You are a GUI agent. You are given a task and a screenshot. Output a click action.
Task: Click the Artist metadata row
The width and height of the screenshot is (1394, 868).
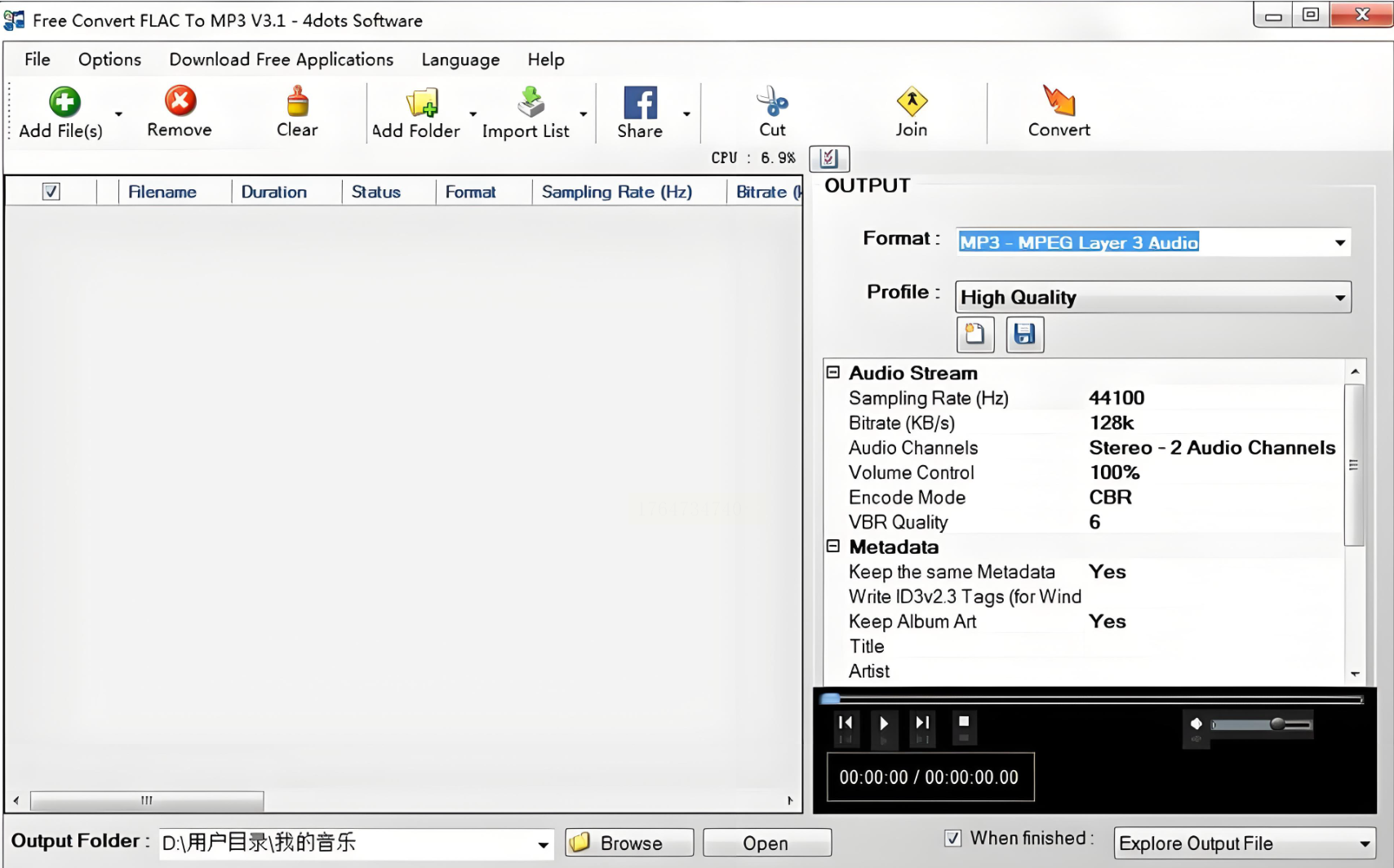point(1084,671)
